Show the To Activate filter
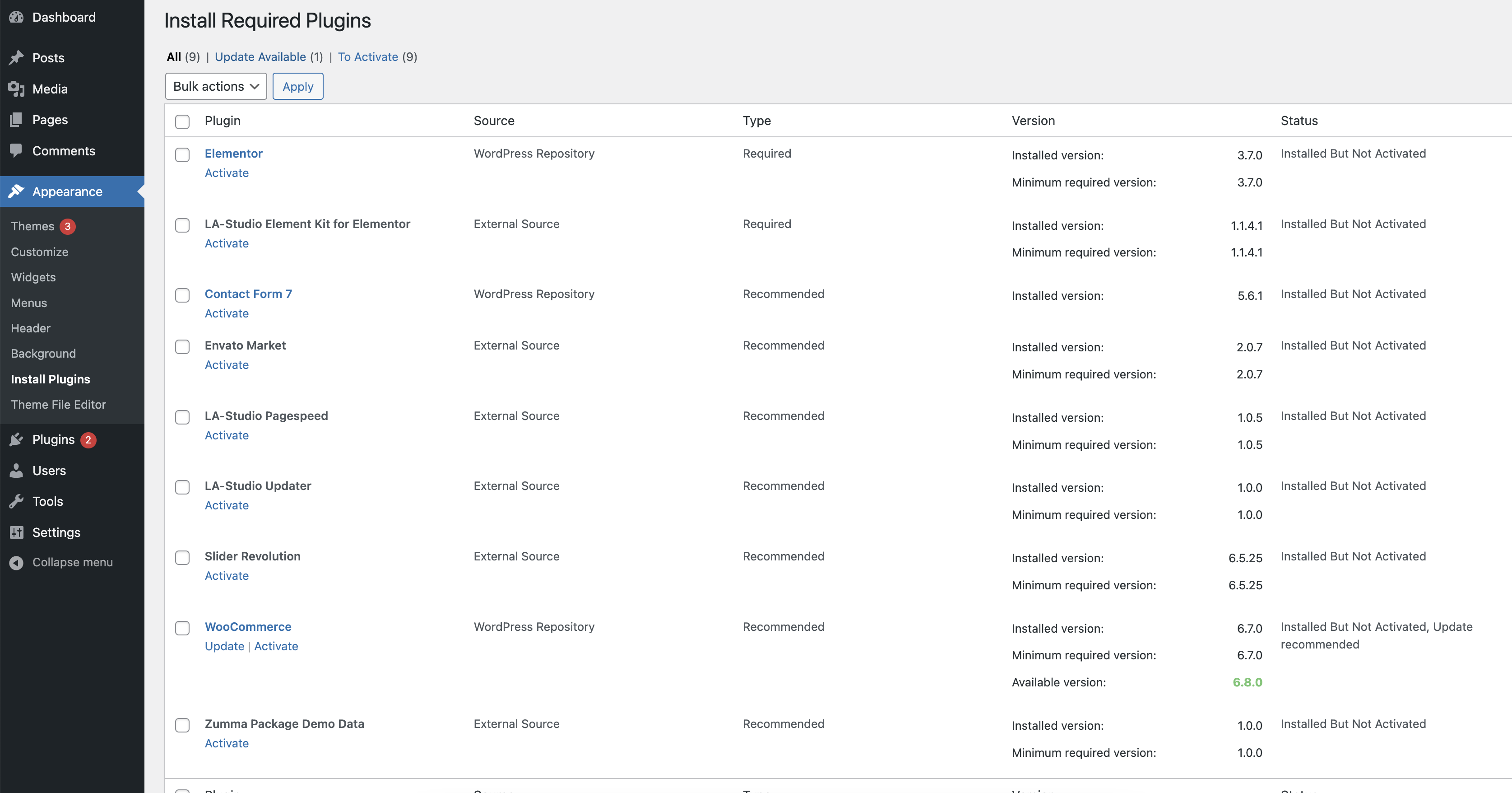The height and width of the screenshot is (793, 1512). click(368, 57)
